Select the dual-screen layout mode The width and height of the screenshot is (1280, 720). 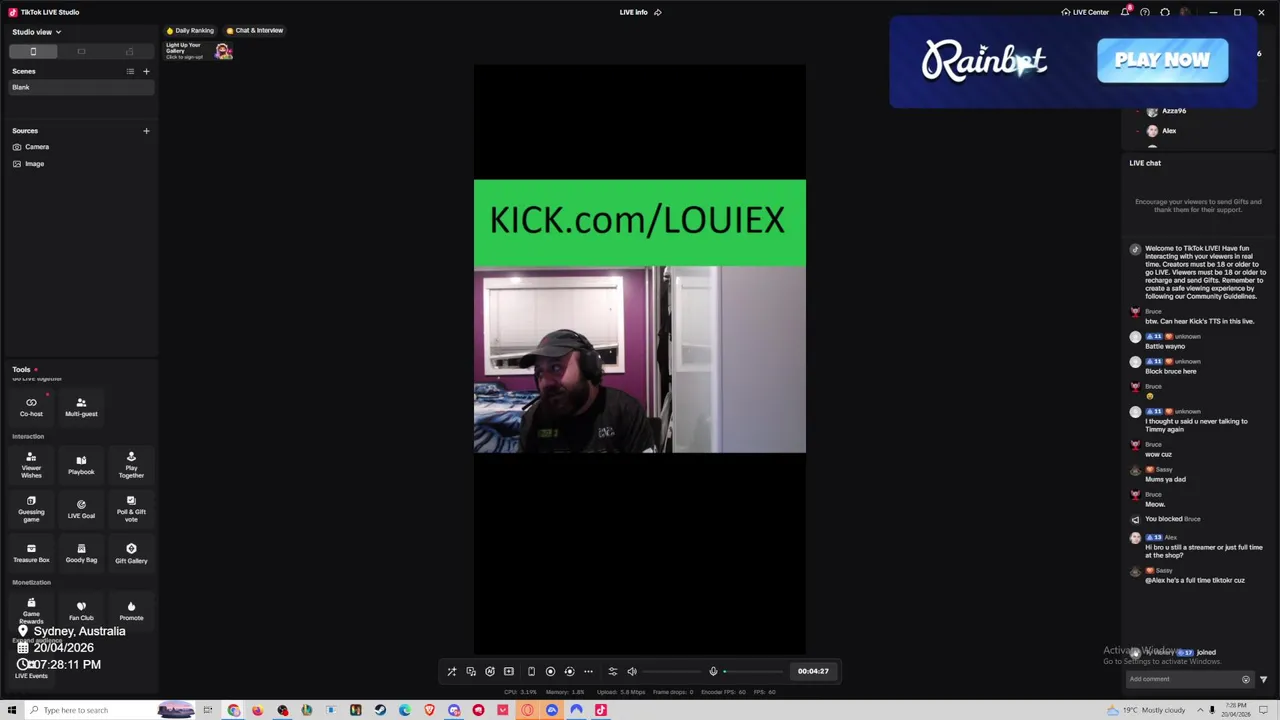click(129, 51)
